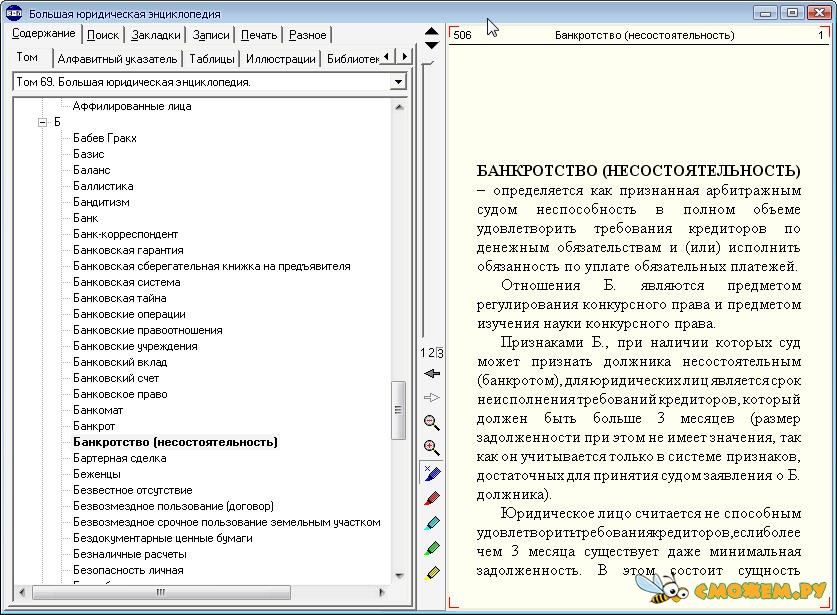837x615 pixels.
Task: Open the Закладки tab
Action: click(x=156, y=35)
